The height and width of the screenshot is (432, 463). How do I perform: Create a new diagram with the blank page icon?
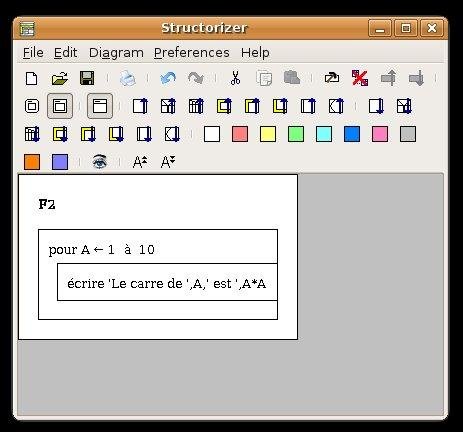point(32,79)
